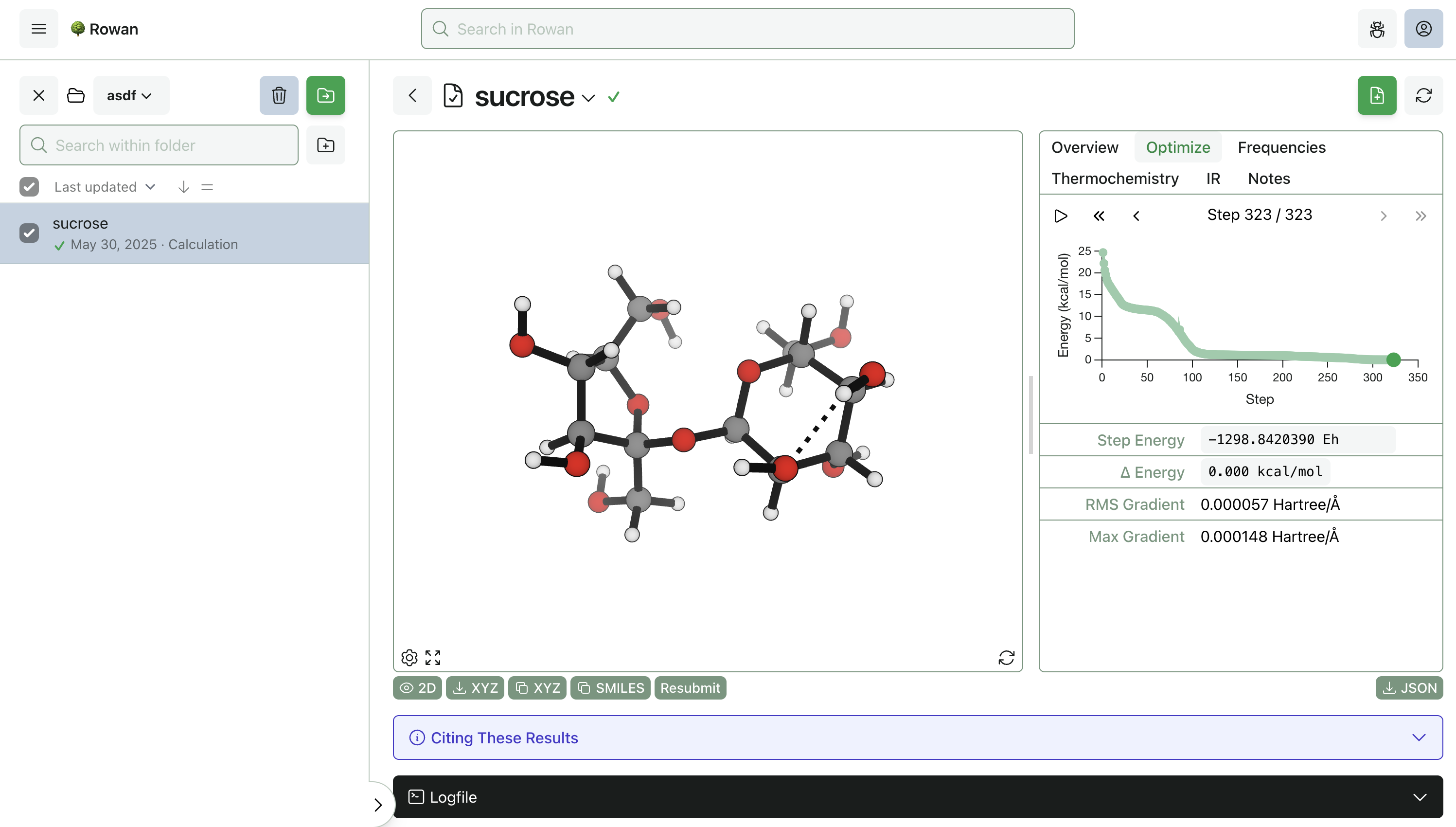This screenshot has width=1456, height=827.
Task: Toggle the 2D structure view
Action: click(x=417, y=688)
